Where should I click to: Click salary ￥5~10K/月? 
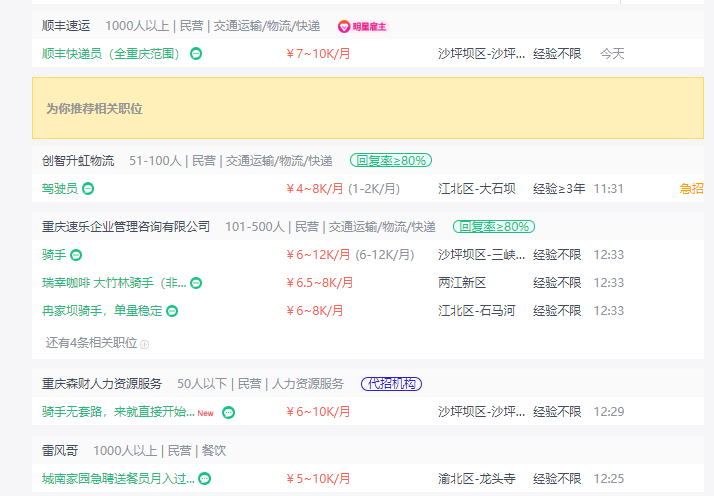point(318,479)
